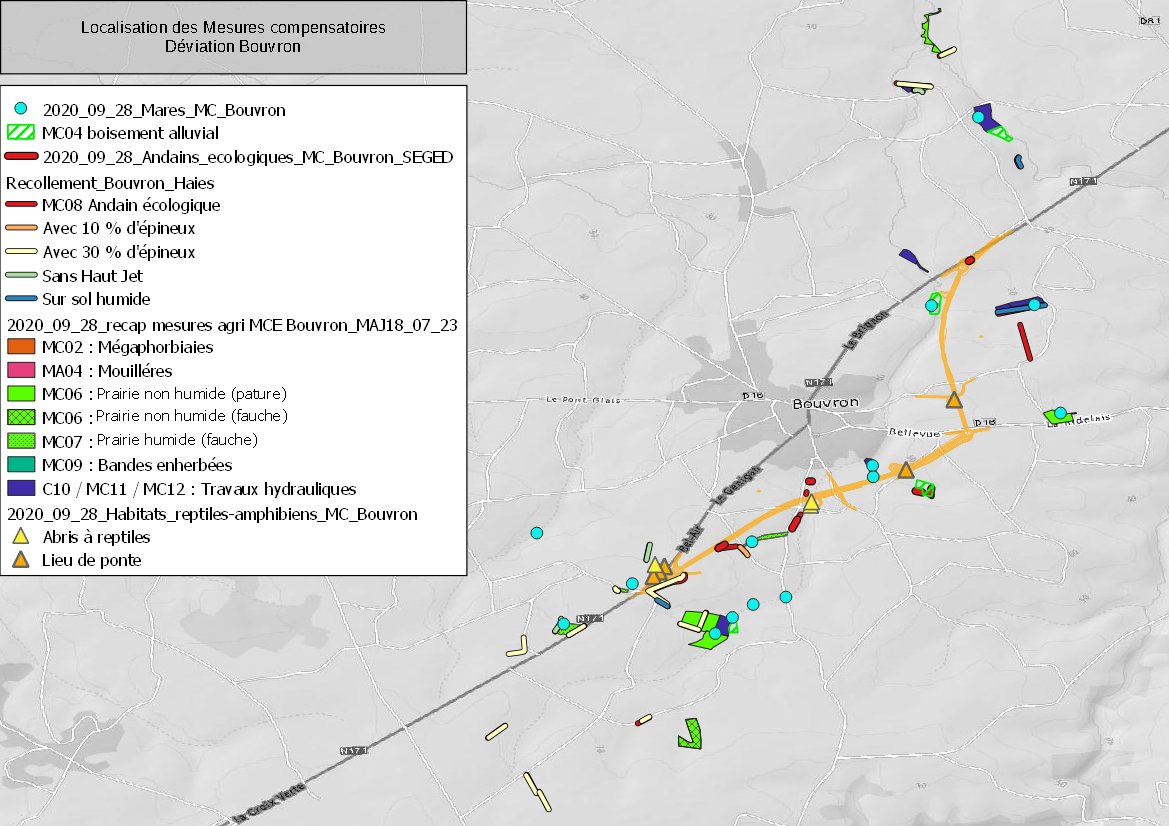Select the 'MA04 : Mouilléres' label
Image resolution: width=1169 pixels, height=826 pixels.
(x=107, y=371)
